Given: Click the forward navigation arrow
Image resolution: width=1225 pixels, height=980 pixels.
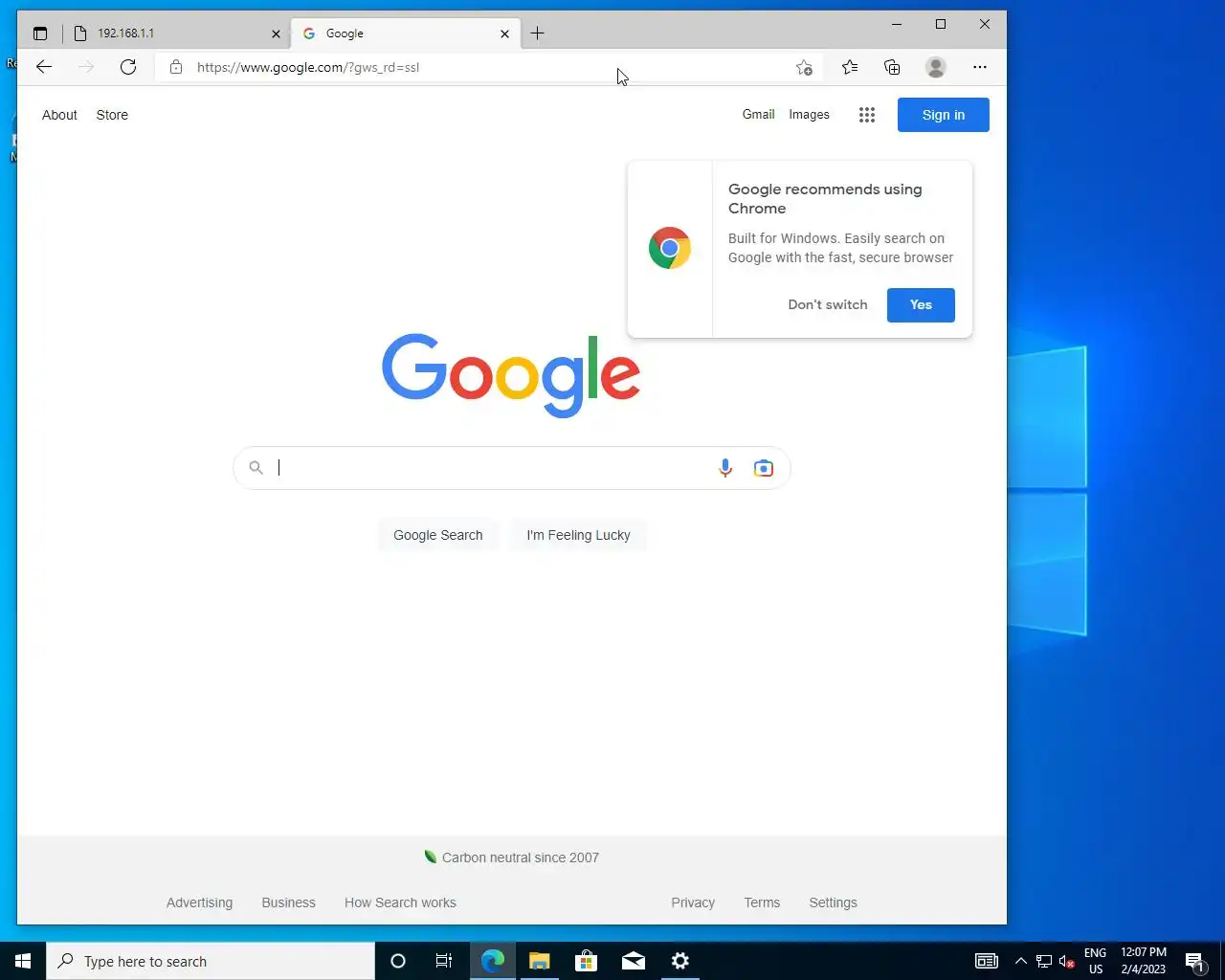Looking at the screenshot, I should click(x=86, y=67).
